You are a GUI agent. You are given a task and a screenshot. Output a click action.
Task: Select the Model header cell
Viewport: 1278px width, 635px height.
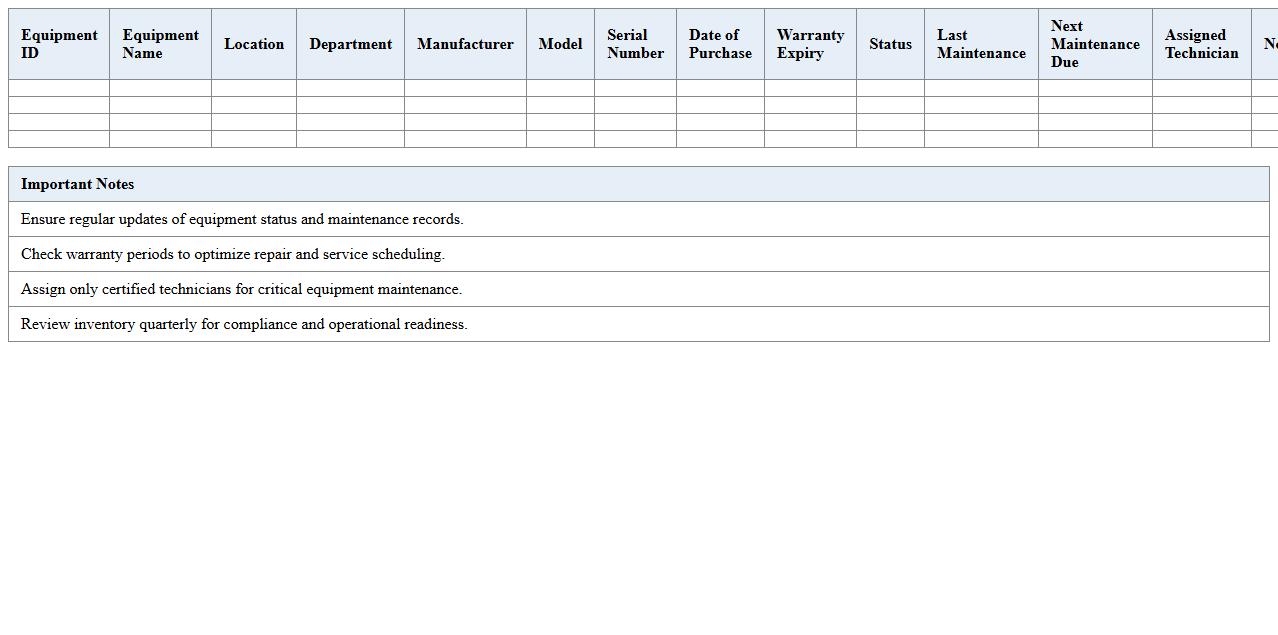[560, 44]
